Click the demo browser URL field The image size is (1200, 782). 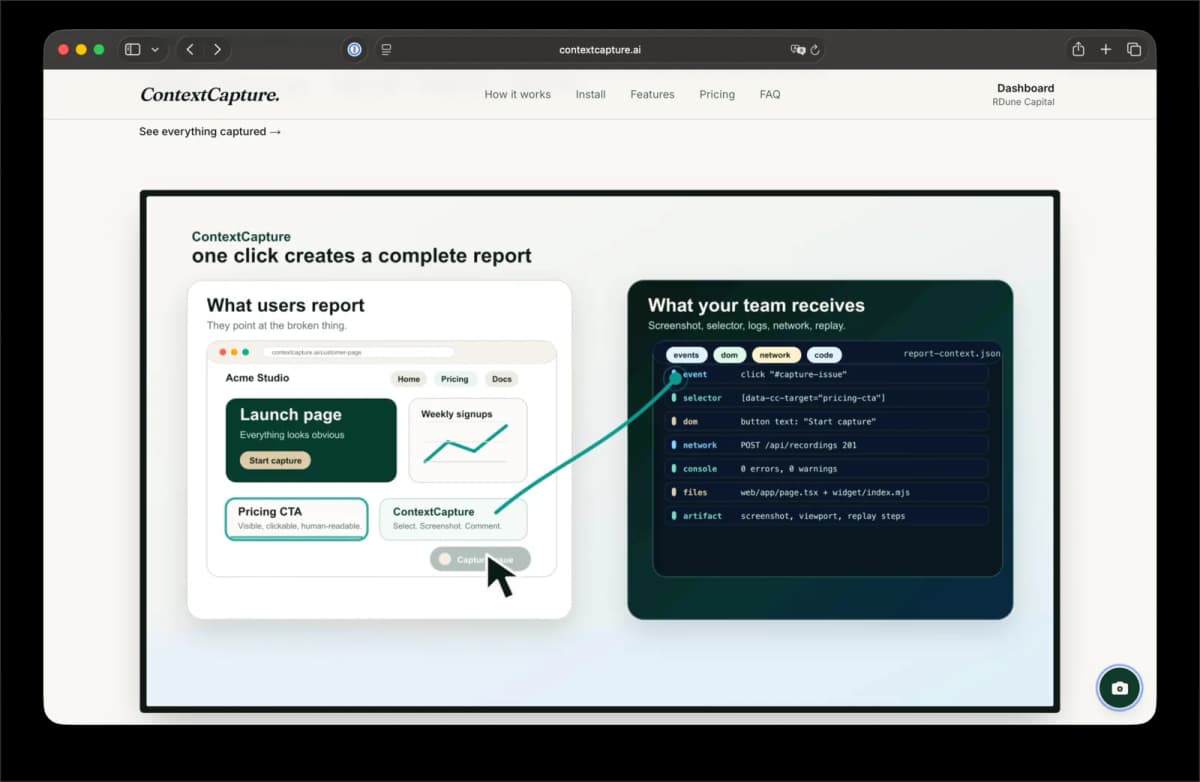pyautogui.click(x=358, y=352)
